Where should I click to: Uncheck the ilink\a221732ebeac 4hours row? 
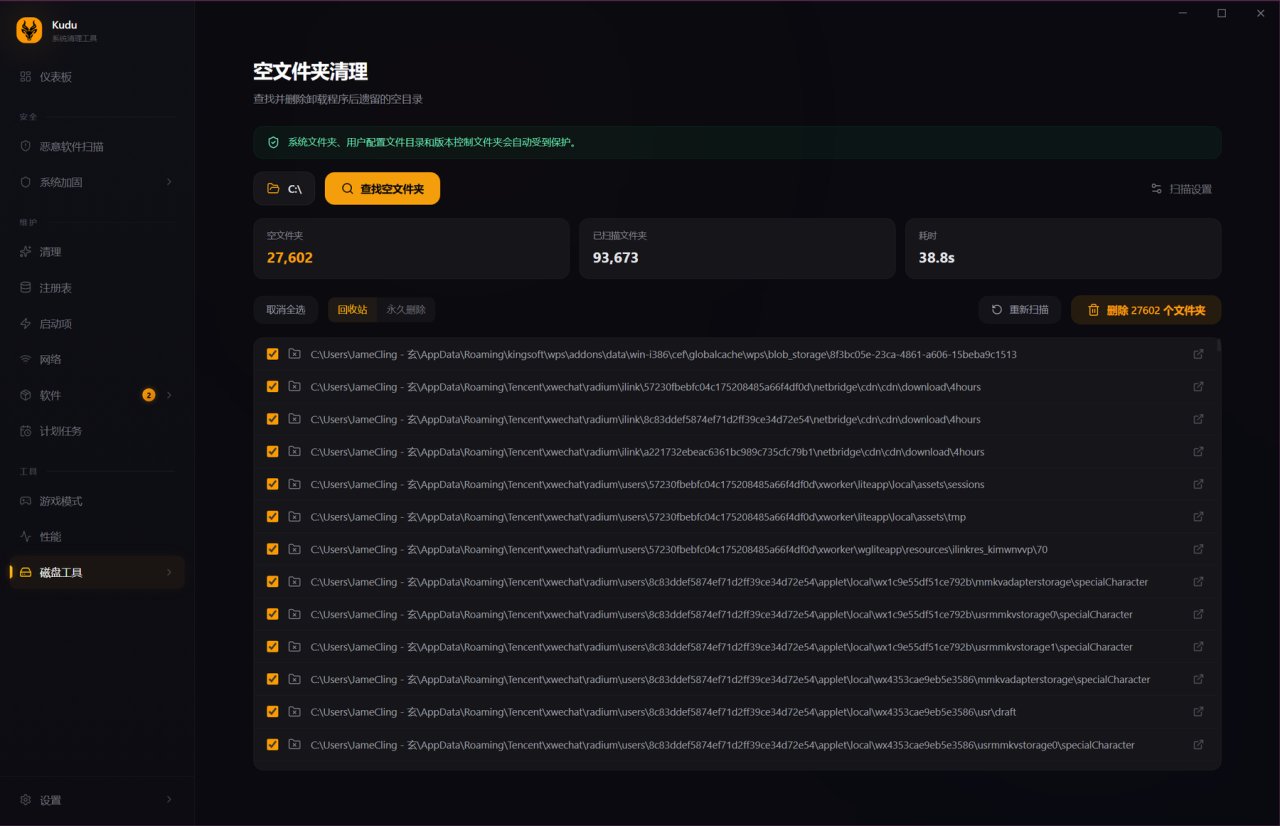coord(272,452)
